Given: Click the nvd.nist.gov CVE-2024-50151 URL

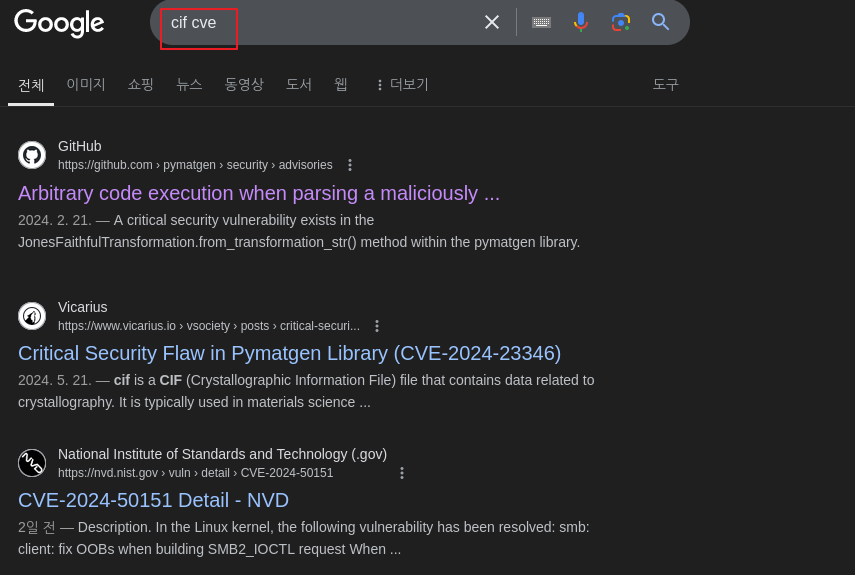Looking at the screenshot, I should pos(195,473).
